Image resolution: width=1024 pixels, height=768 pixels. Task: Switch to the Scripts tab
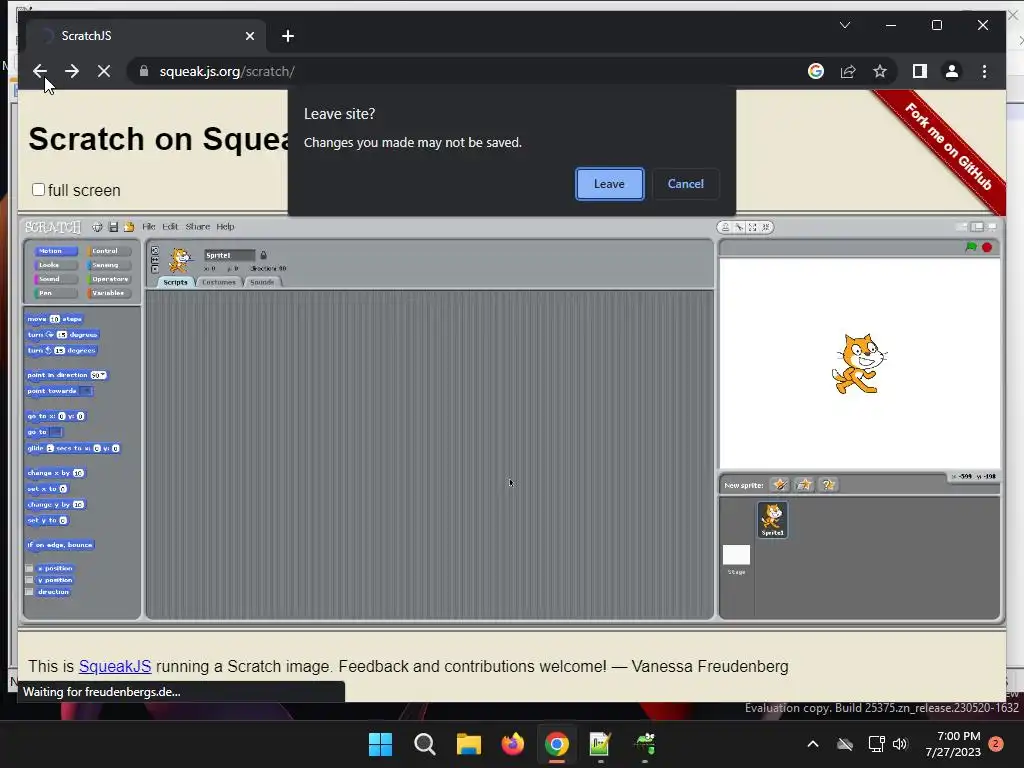coord(175,282)
